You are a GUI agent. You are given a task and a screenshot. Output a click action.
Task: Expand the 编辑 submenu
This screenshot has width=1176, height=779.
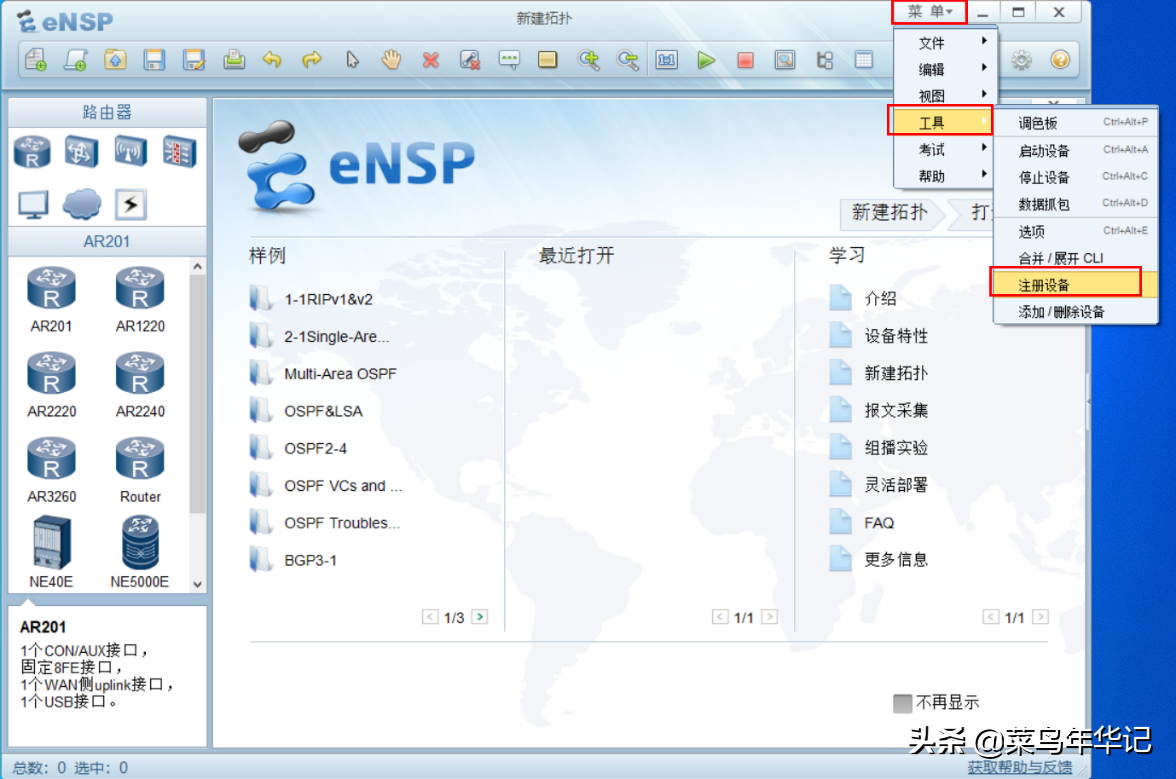[x=945, y=69]
